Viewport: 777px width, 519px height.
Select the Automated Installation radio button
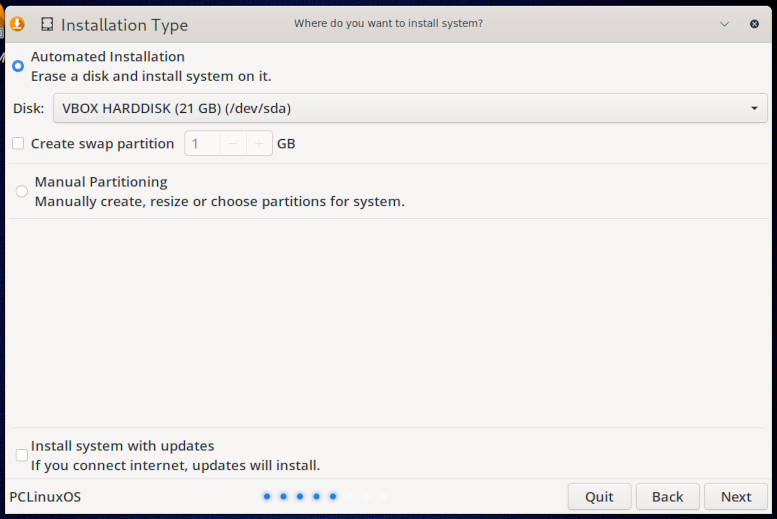pos(18,66)
